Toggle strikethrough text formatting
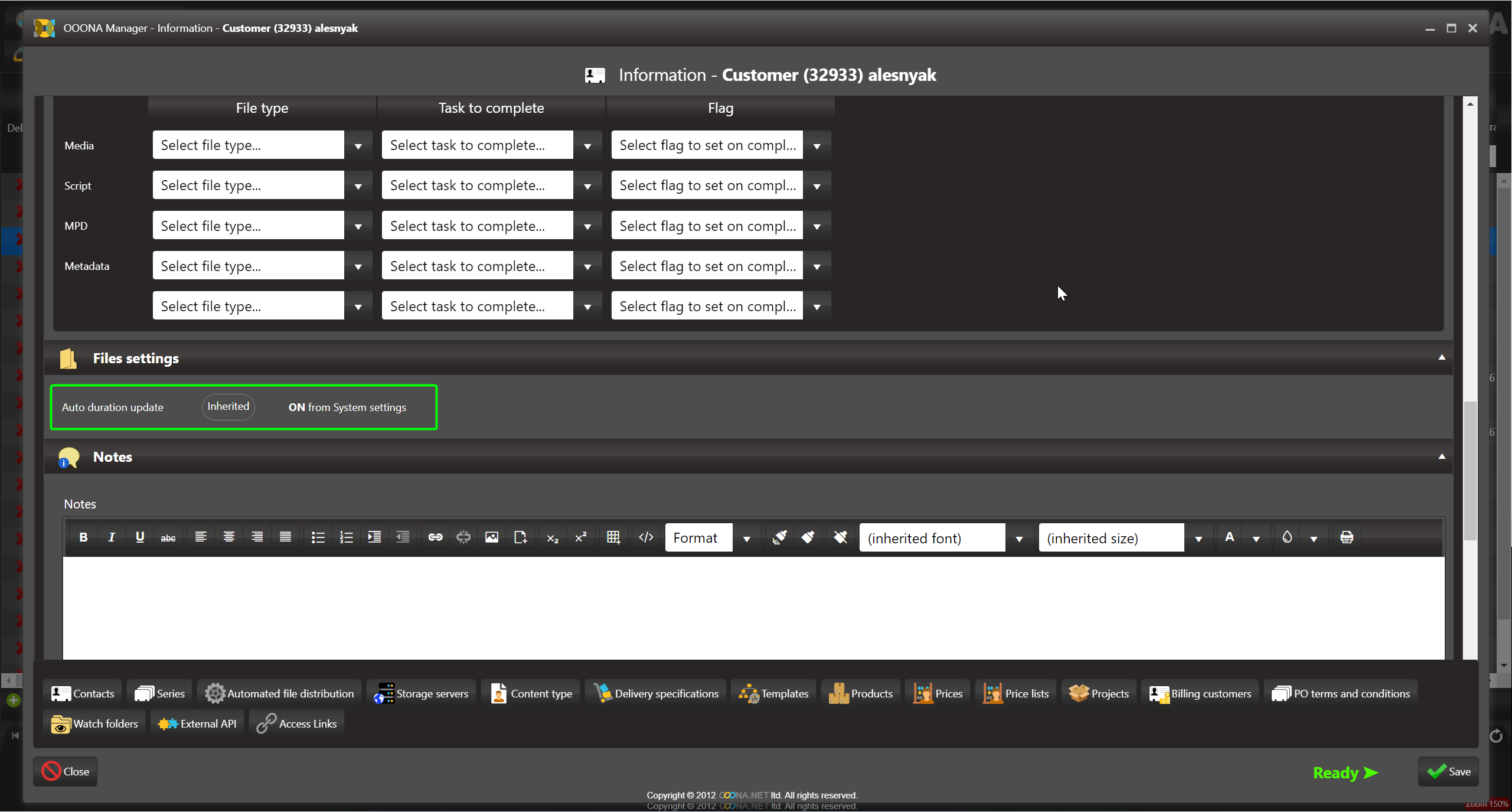The image size is (1512, 812). [x=168, y=537]
